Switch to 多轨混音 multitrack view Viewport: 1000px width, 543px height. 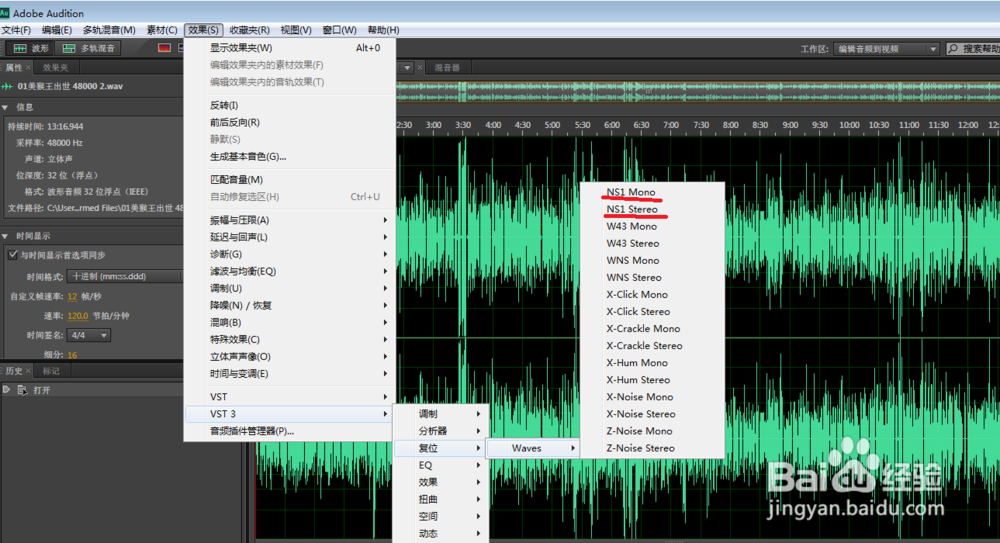pos(89,48)
